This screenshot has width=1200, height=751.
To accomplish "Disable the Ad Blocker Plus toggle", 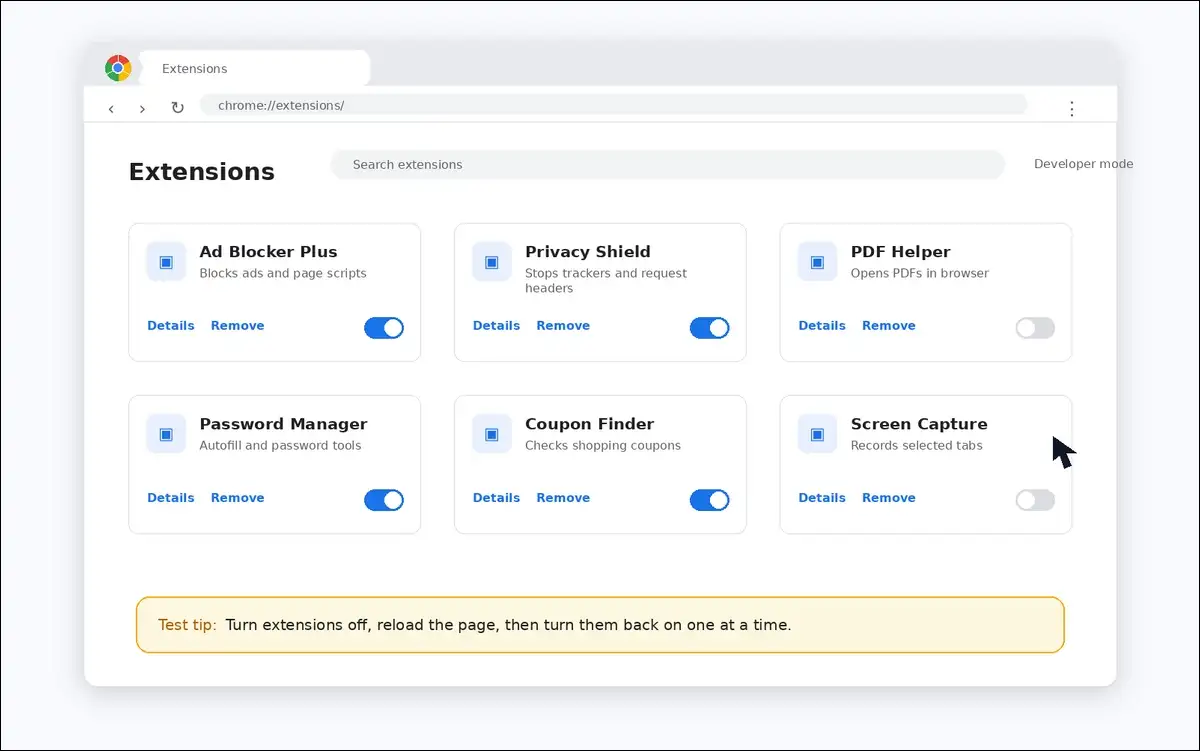I will tap(384, 328).
